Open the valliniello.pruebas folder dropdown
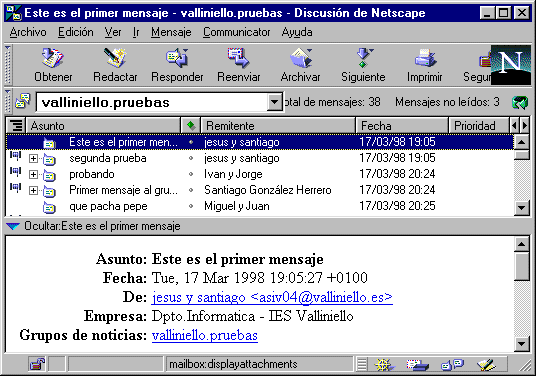The image size is (536, 376). pos(274,102)
